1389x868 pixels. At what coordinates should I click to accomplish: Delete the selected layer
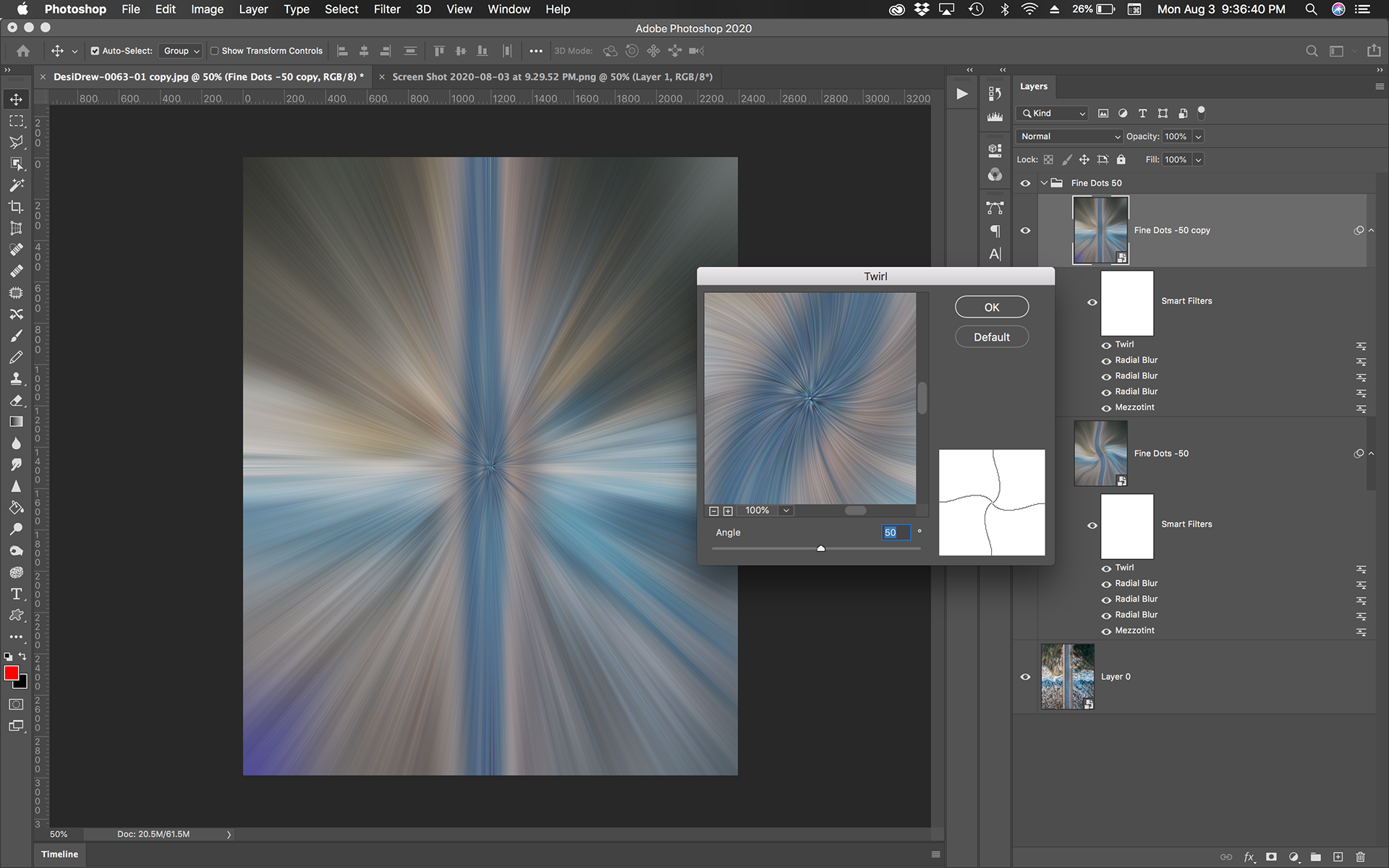(1360, 856)
